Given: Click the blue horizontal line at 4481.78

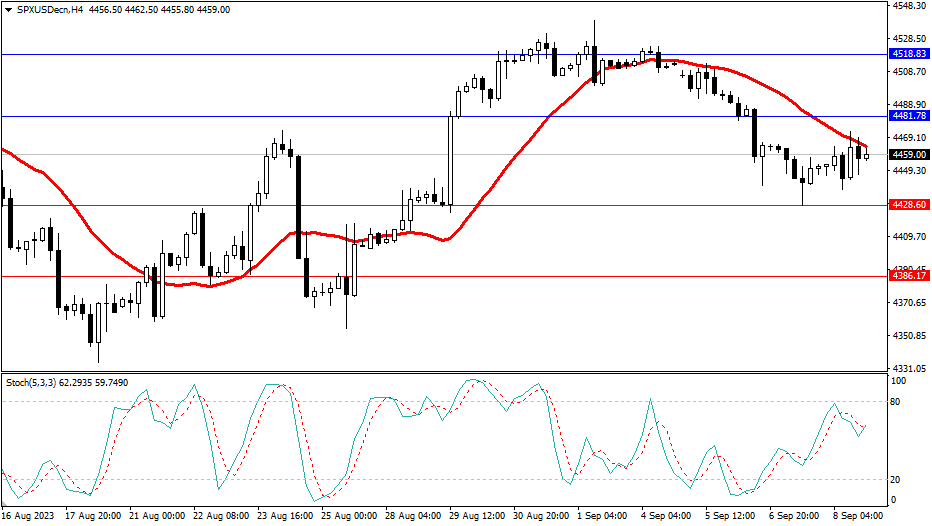Looking at the screenshot, I should point(300,117).
